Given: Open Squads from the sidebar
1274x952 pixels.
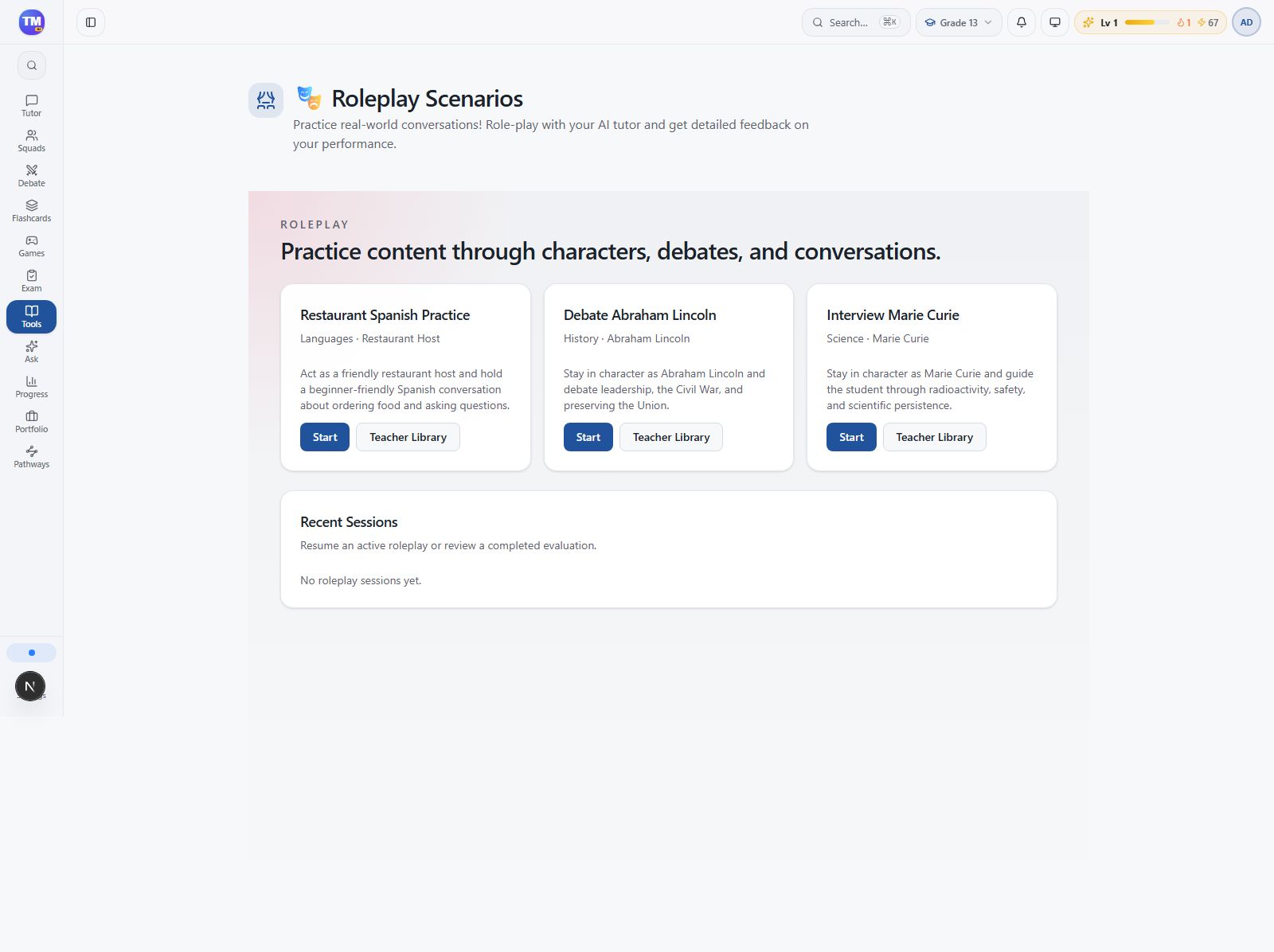Looking at the screenshot, I should [31, 141].
